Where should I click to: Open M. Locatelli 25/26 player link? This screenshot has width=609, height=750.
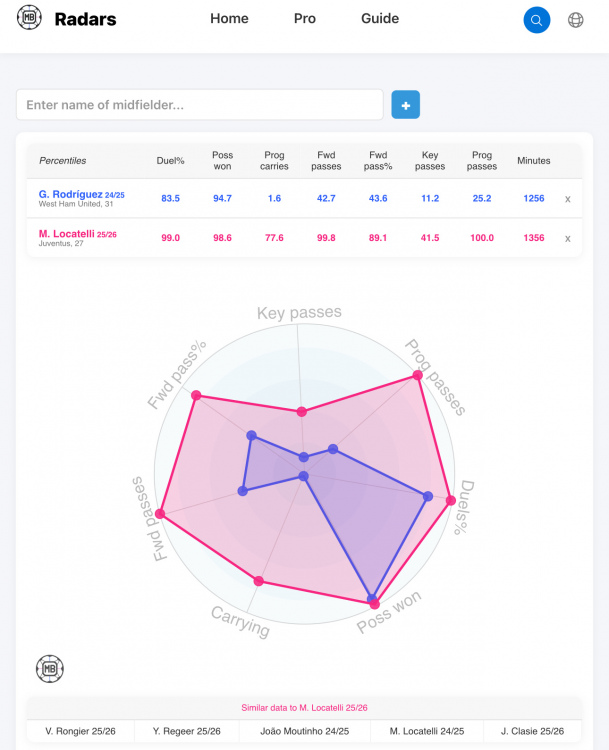click(x=78, y=234)
